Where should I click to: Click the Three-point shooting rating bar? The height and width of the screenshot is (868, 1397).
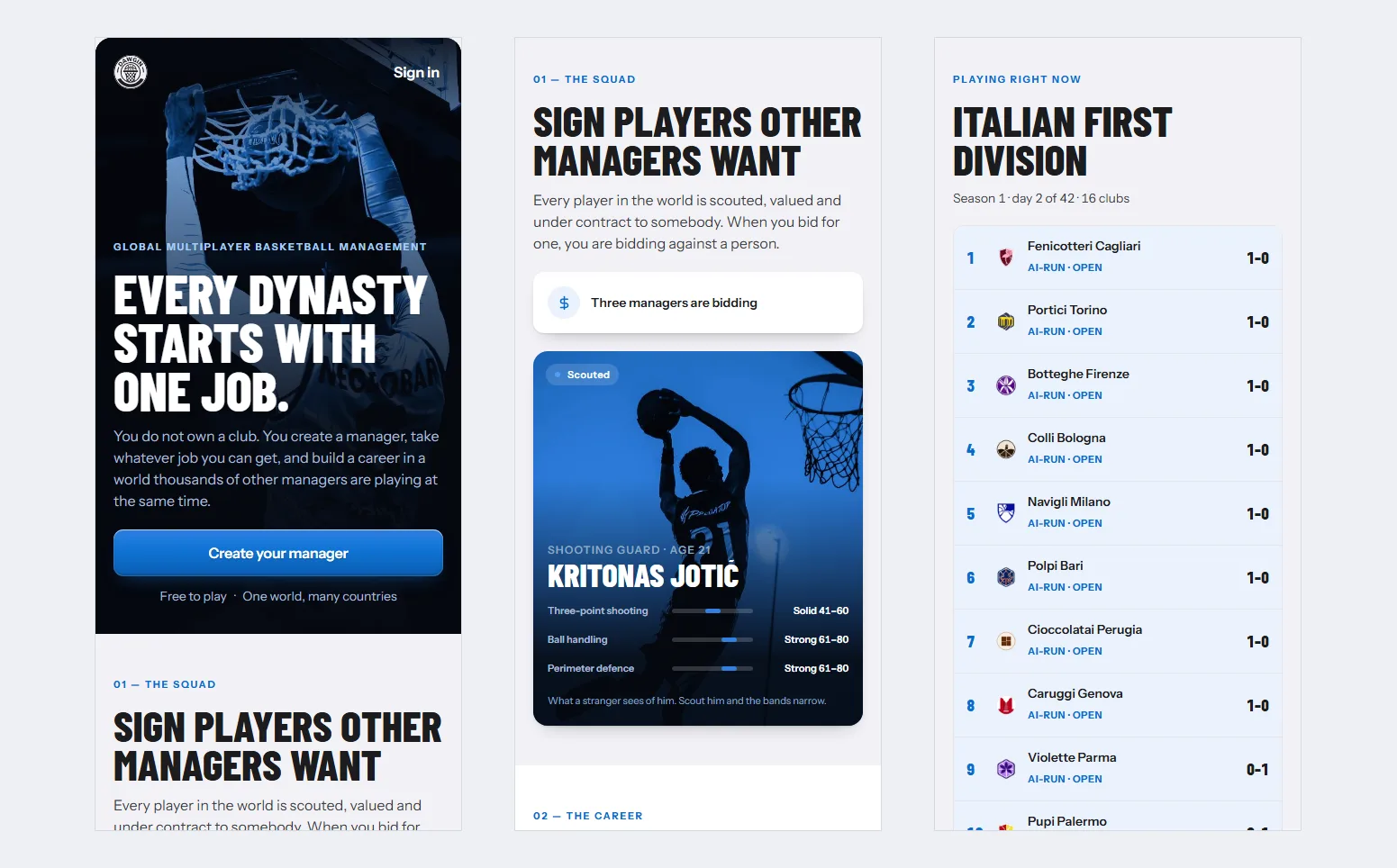point(712,610)
